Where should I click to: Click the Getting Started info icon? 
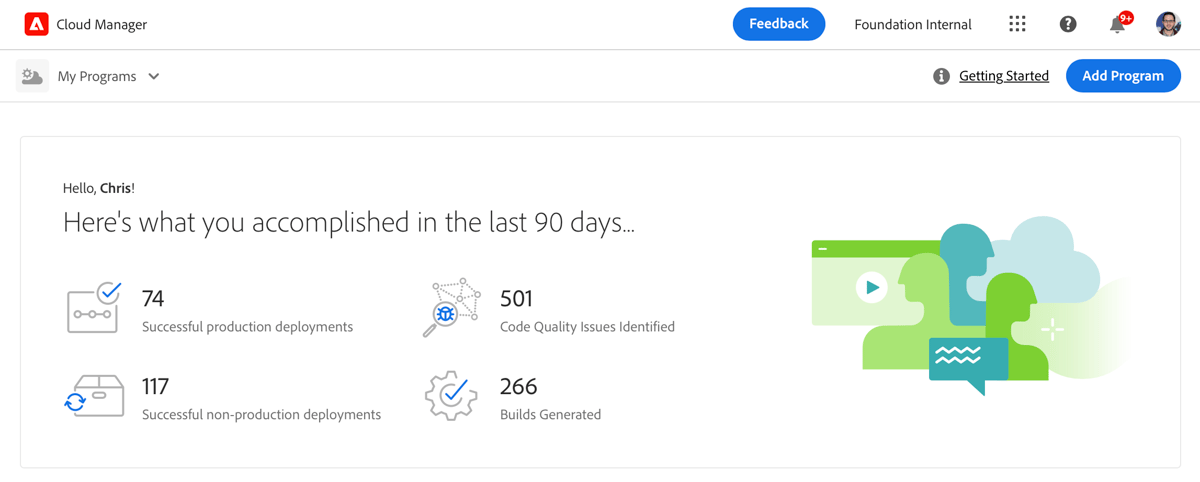(941, 76)
